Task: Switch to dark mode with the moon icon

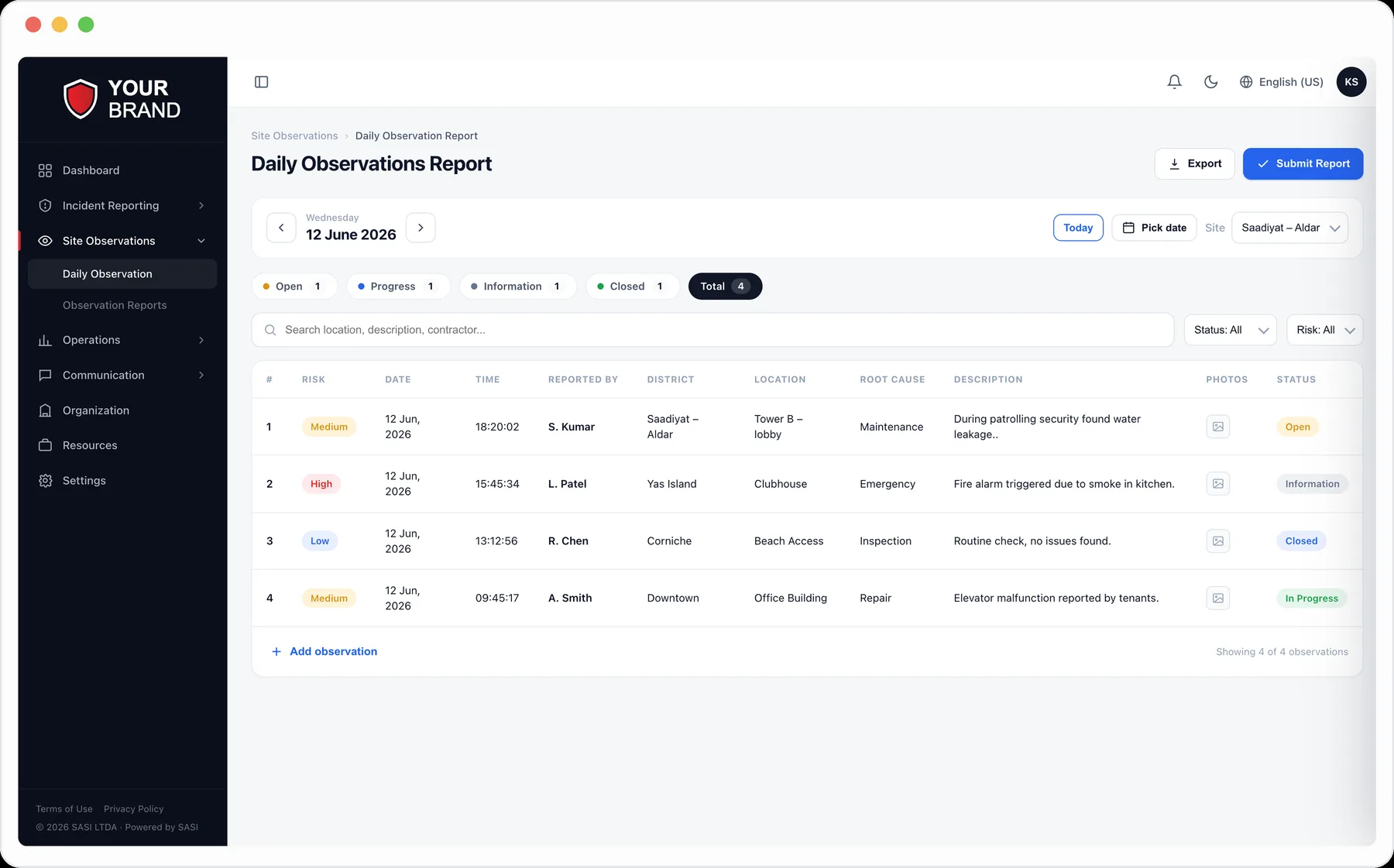Action: (x=1211, y=82)
